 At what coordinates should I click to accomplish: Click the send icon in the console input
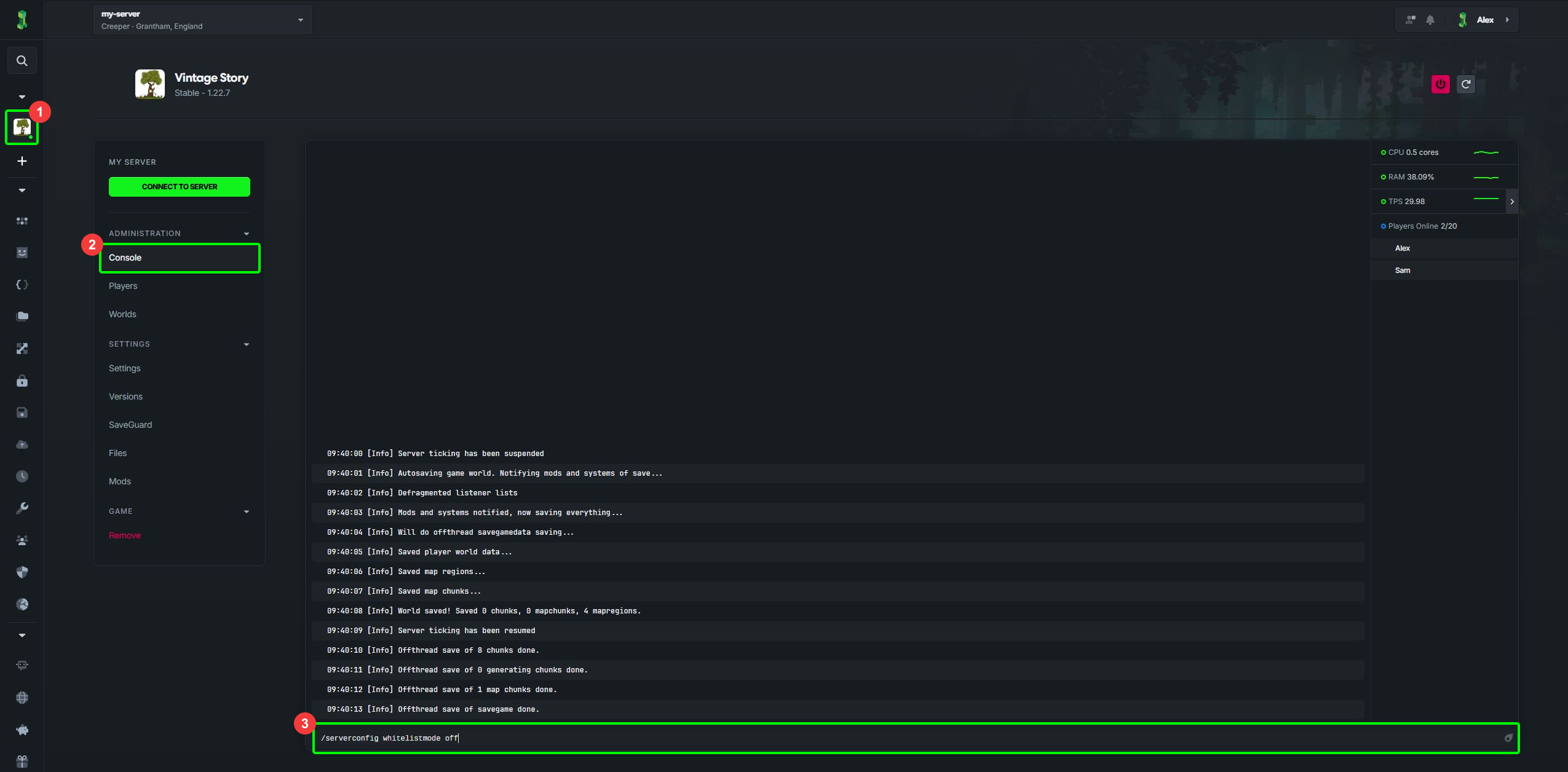[x=1508, y=738]
